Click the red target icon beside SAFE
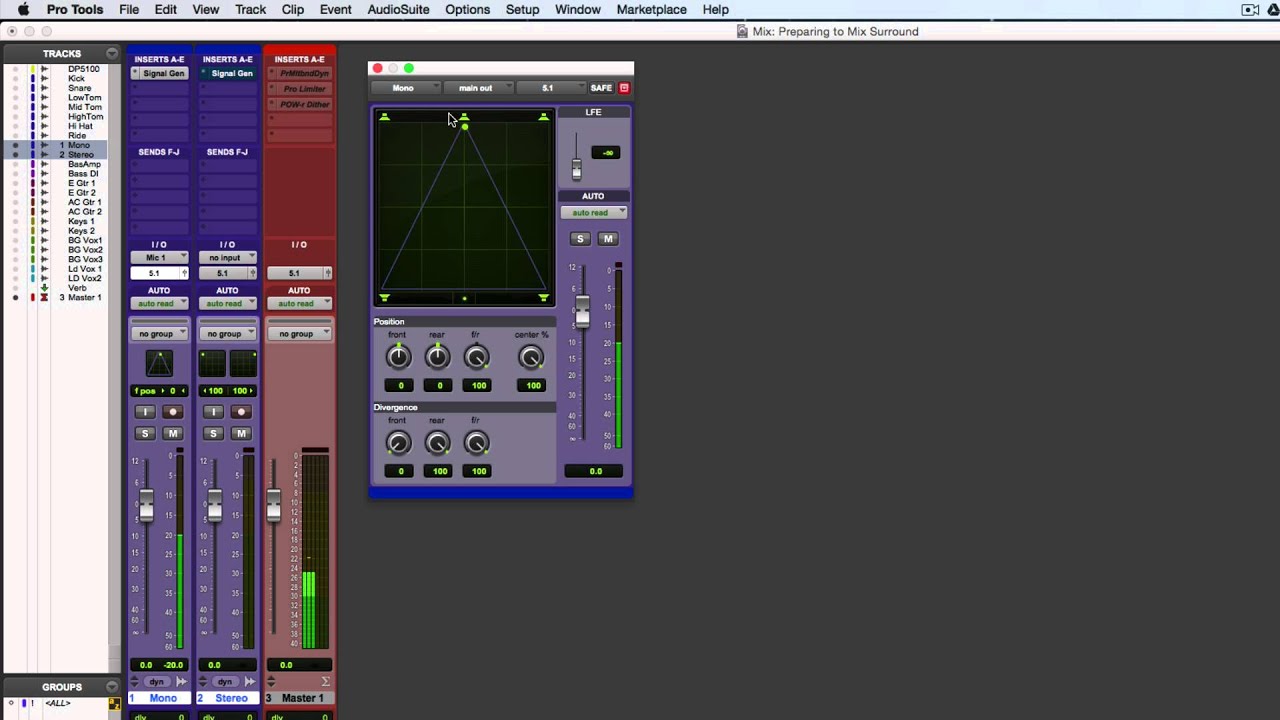The height and width of the screenshot is (720, 1280). (x=624, y=88)
